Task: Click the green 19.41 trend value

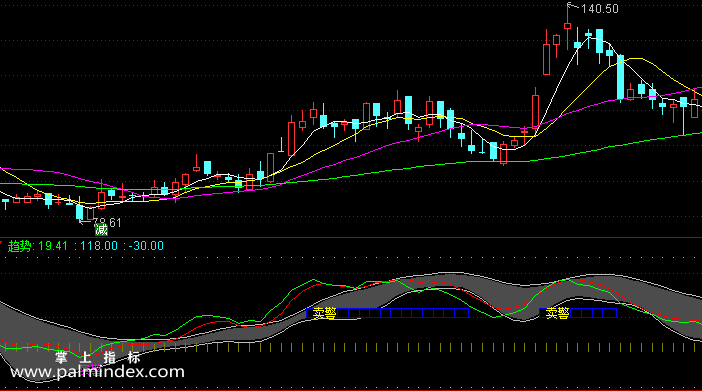Action: click(53, 246)
